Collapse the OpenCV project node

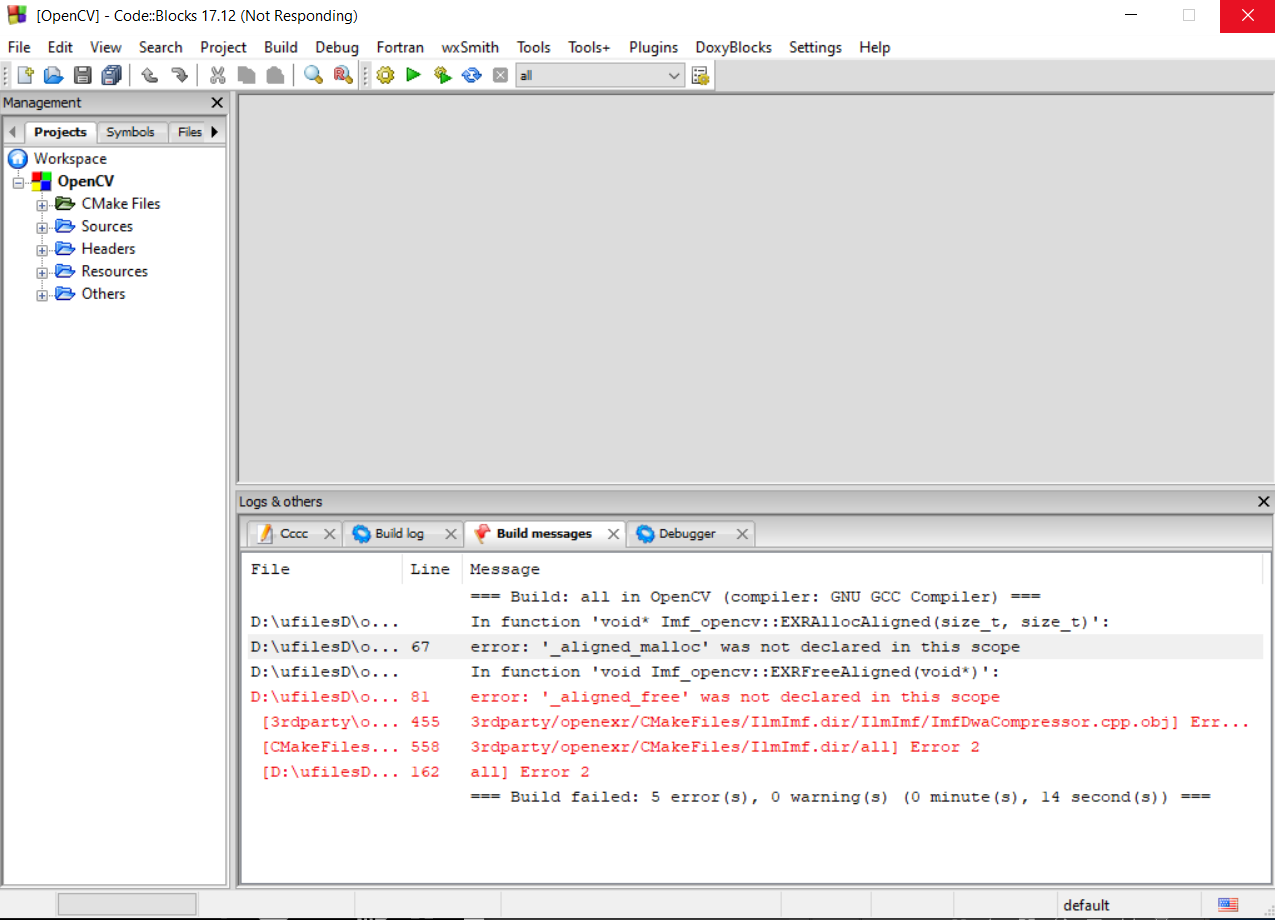[18, 182]
